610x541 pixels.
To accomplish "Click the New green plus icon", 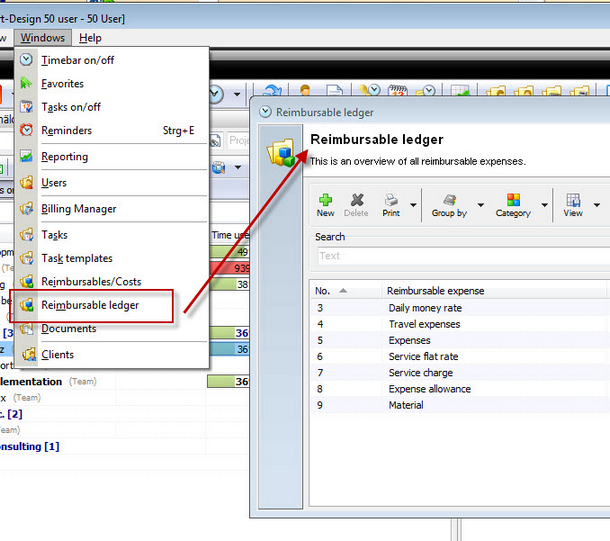I will (325, 200).
